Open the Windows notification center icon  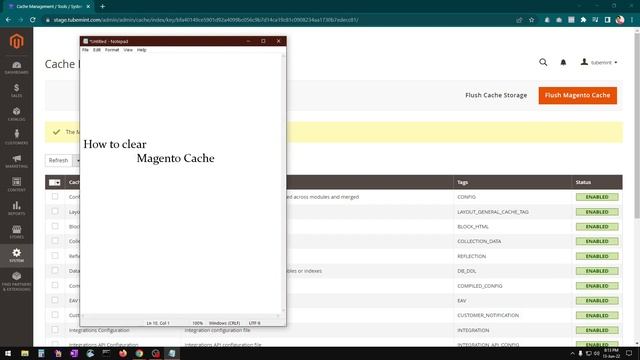(x=629, y=353)
